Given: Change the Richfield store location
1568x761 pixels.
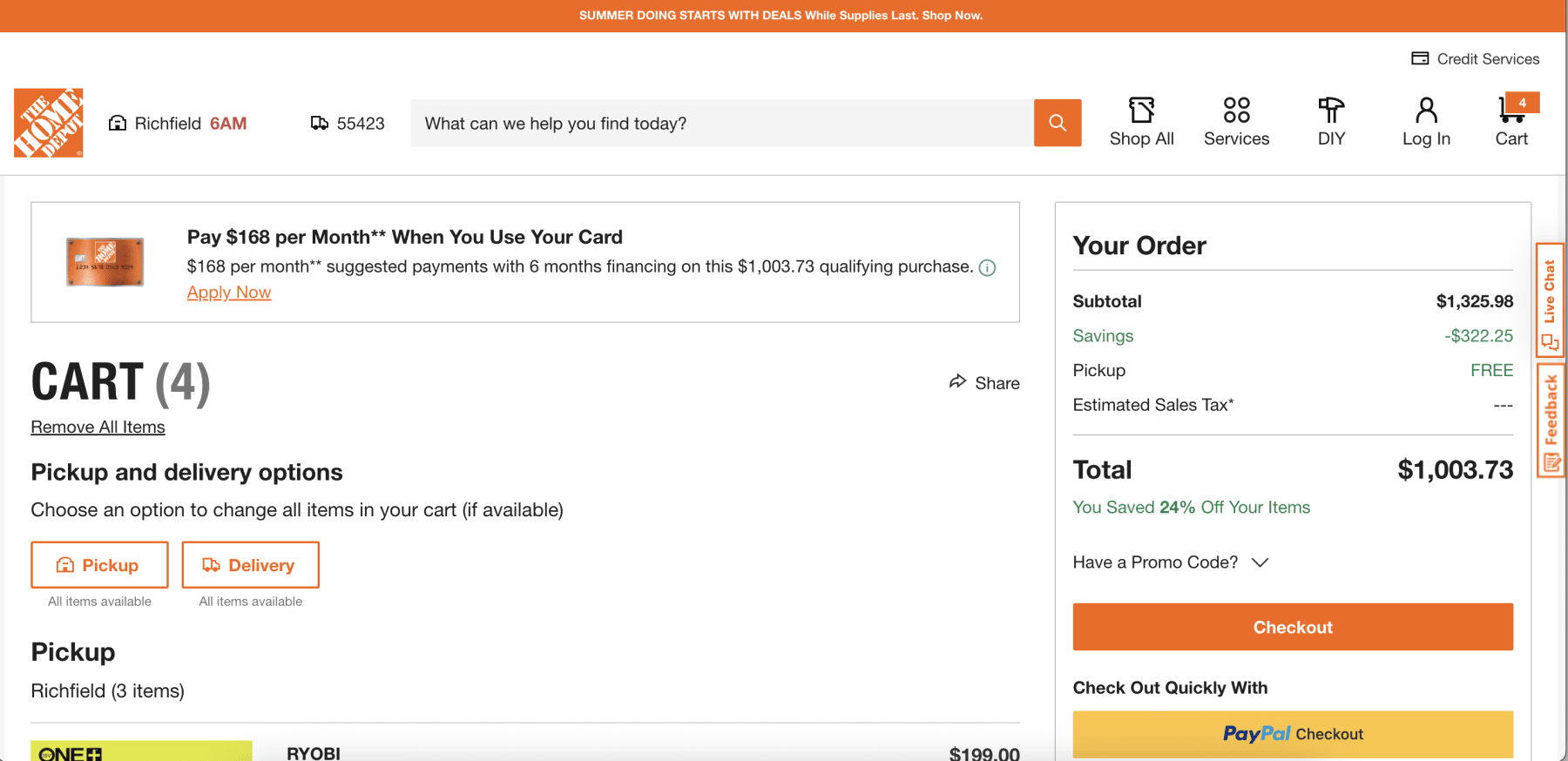Looking at the screenshot, I should pyautogui.click(x=178, y=124).
